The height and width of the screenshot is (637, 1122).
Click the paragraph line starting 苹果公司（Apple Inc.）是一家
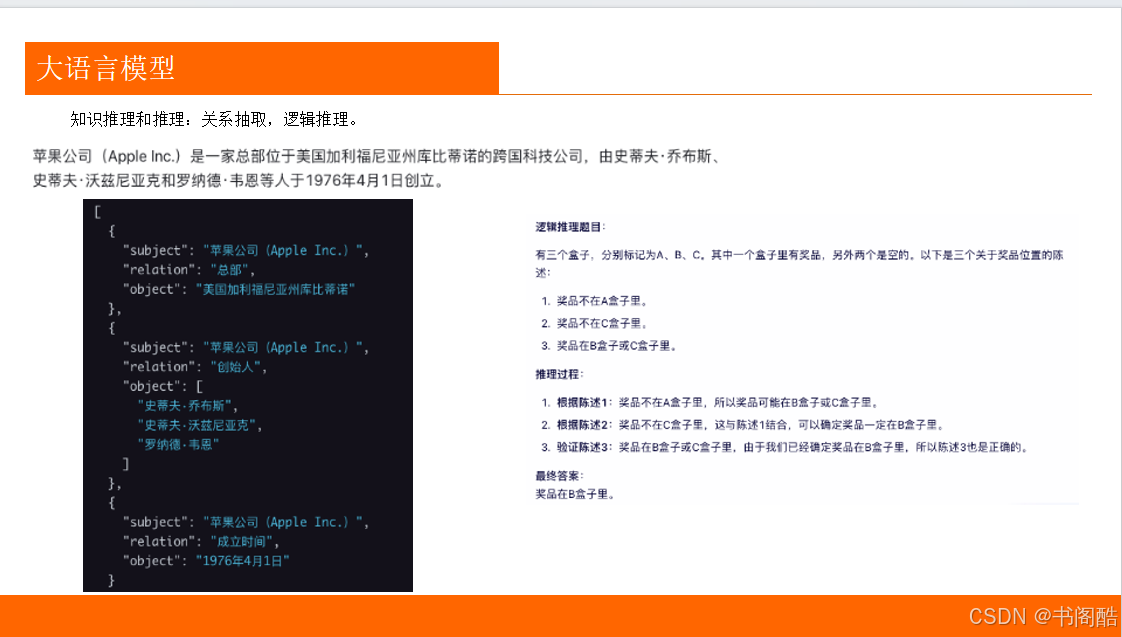(x=376, y=156)
